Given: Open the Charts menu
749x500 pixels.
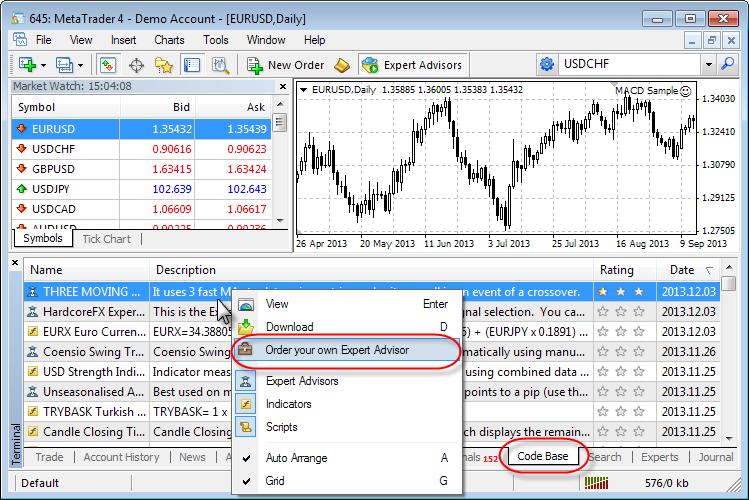Looking at the screenshot, I should 169,40.
